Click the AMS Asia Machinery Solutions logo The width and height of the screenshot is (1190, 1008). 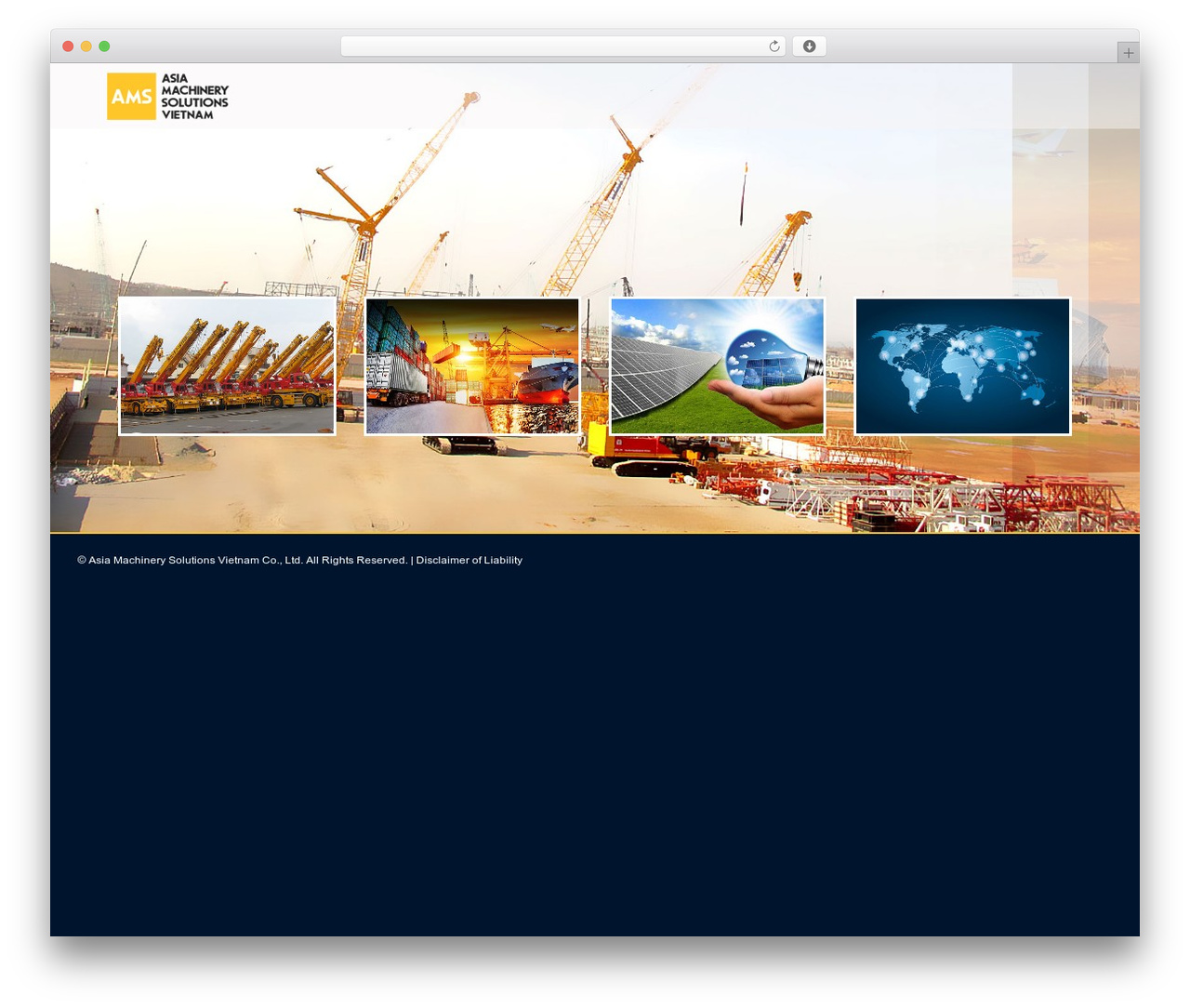167,97
